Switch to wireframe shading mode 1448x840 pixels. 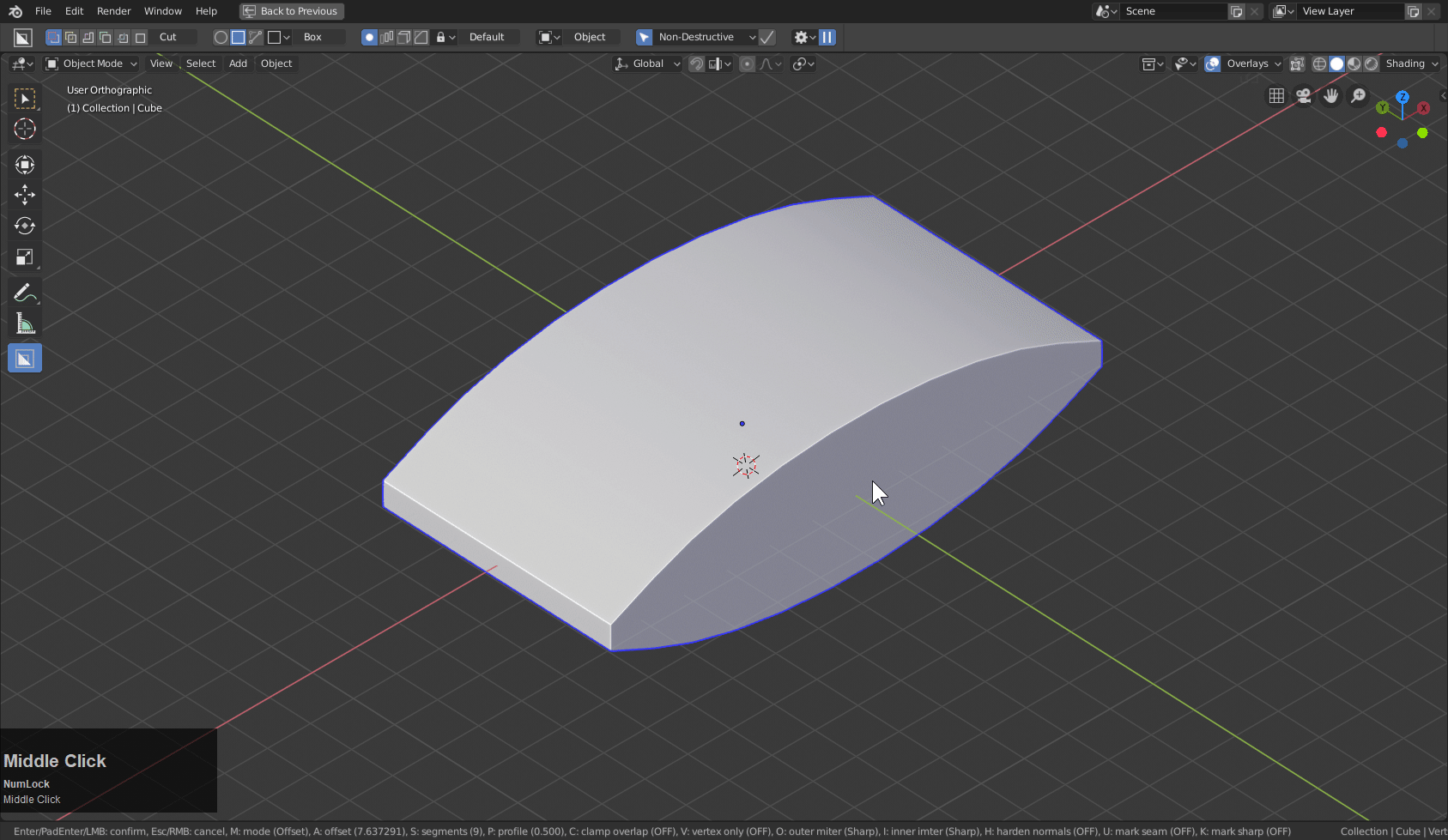coord(1319,63)
